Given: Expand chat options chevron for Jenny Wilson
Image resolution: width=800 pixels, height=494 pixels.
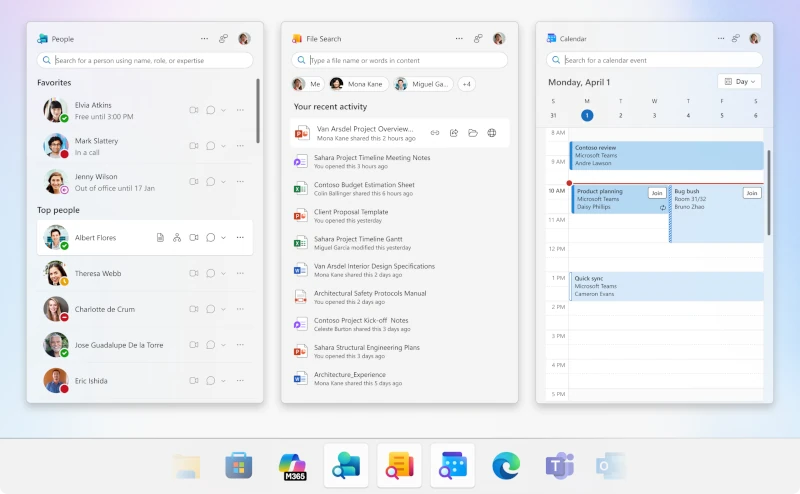Looking at the screenshot, I should [223, 182].
